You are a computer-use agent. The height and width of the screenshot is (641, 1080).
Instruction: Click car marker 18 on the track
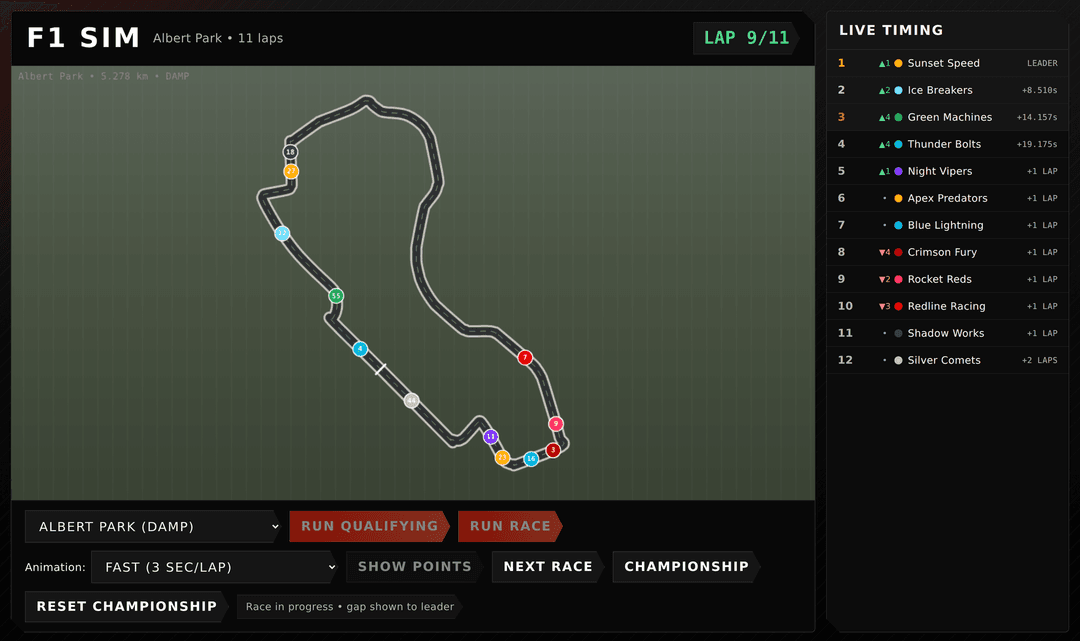[x=291, y=151]
